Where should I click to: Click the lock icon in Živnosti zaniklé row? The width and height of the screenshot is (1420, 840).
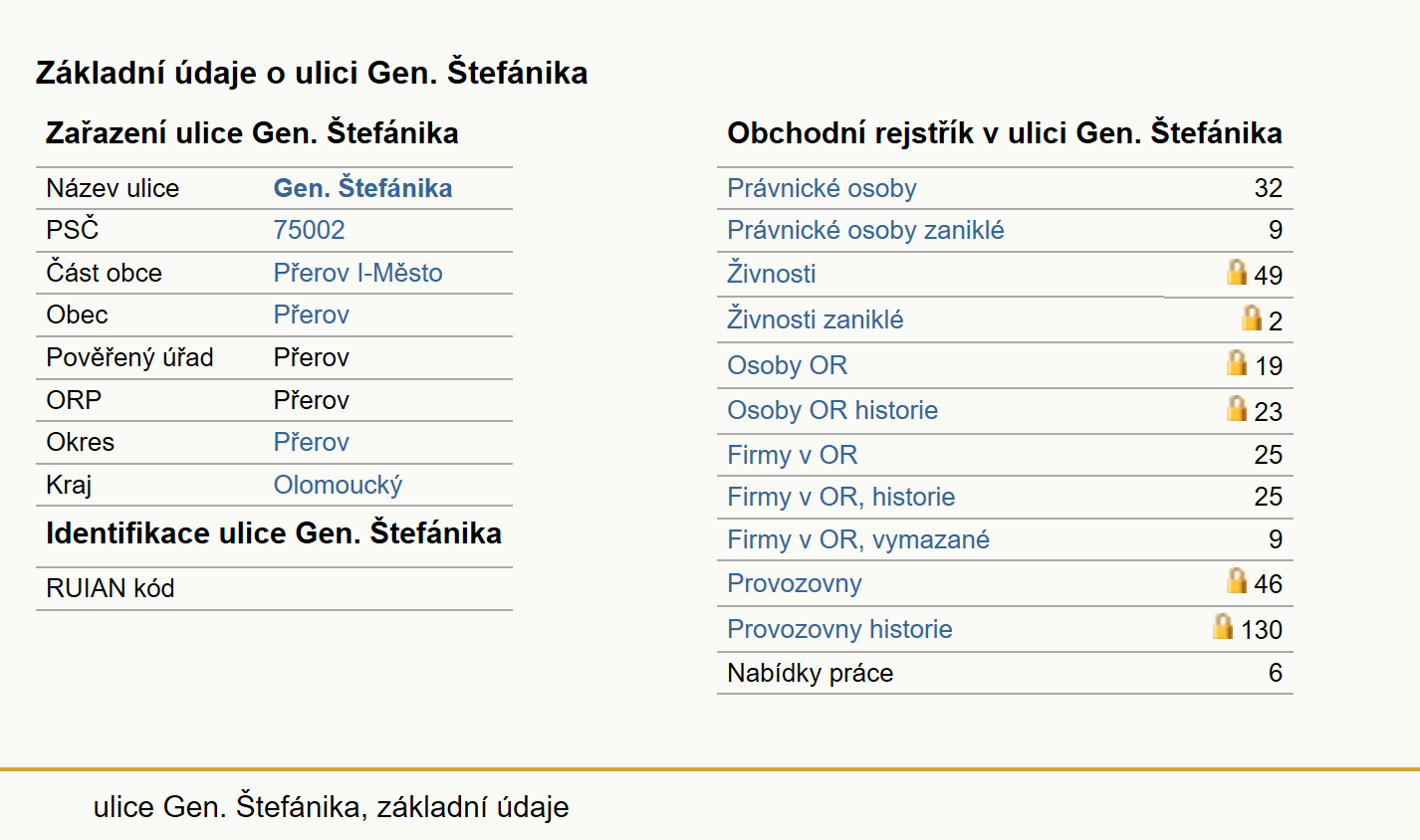1252,317
